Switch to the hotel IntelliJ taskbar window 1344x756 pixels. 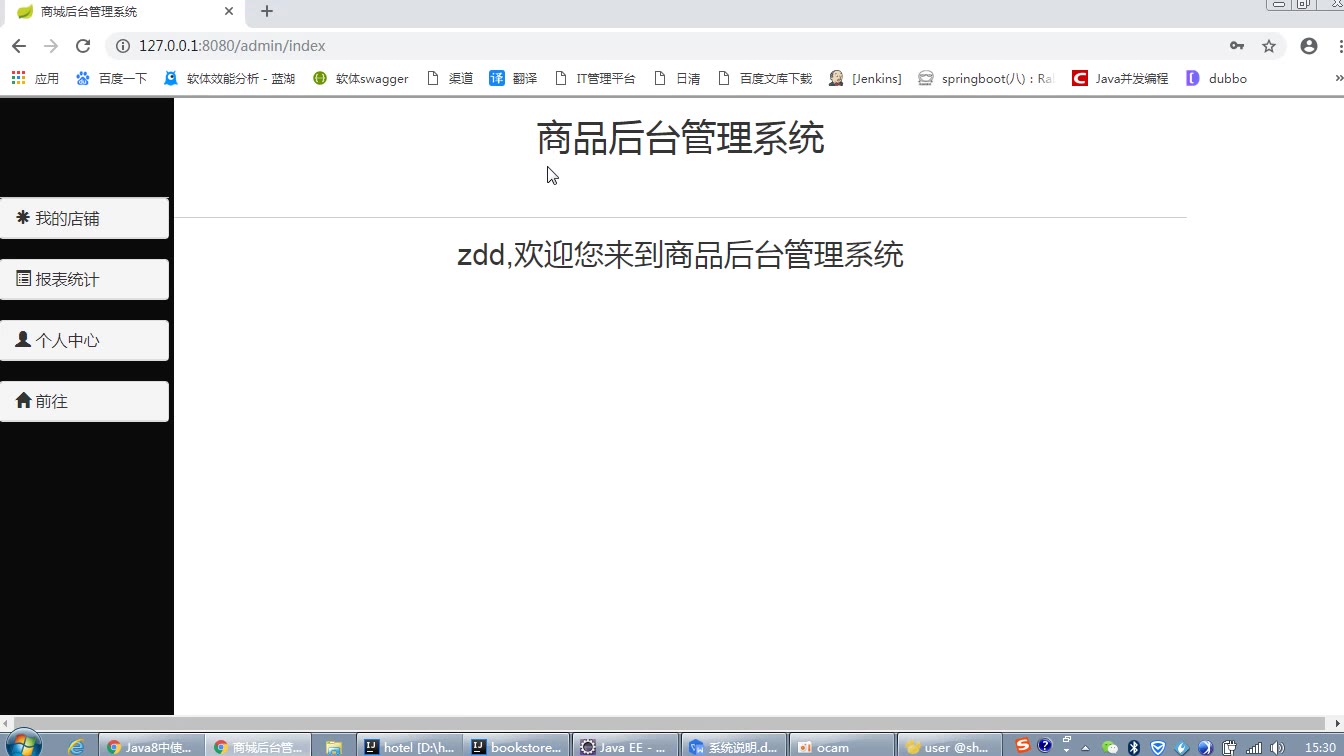[410, 746]
